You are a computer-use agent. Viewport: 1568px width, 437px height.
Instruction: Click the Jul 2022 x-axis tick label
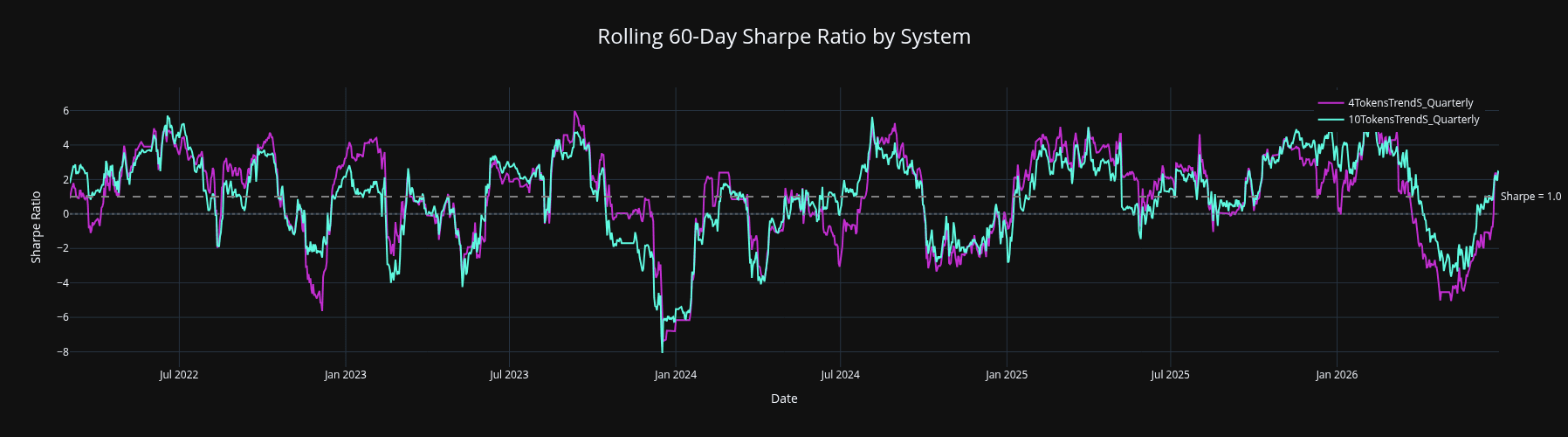(179, 375)
